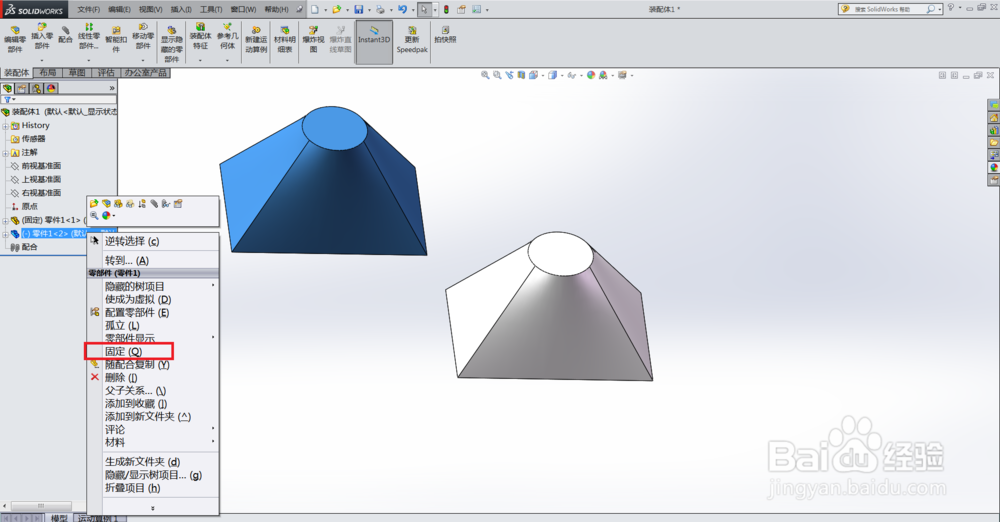Click the Open Part icon in context toolbar

[x=94, y=204]
